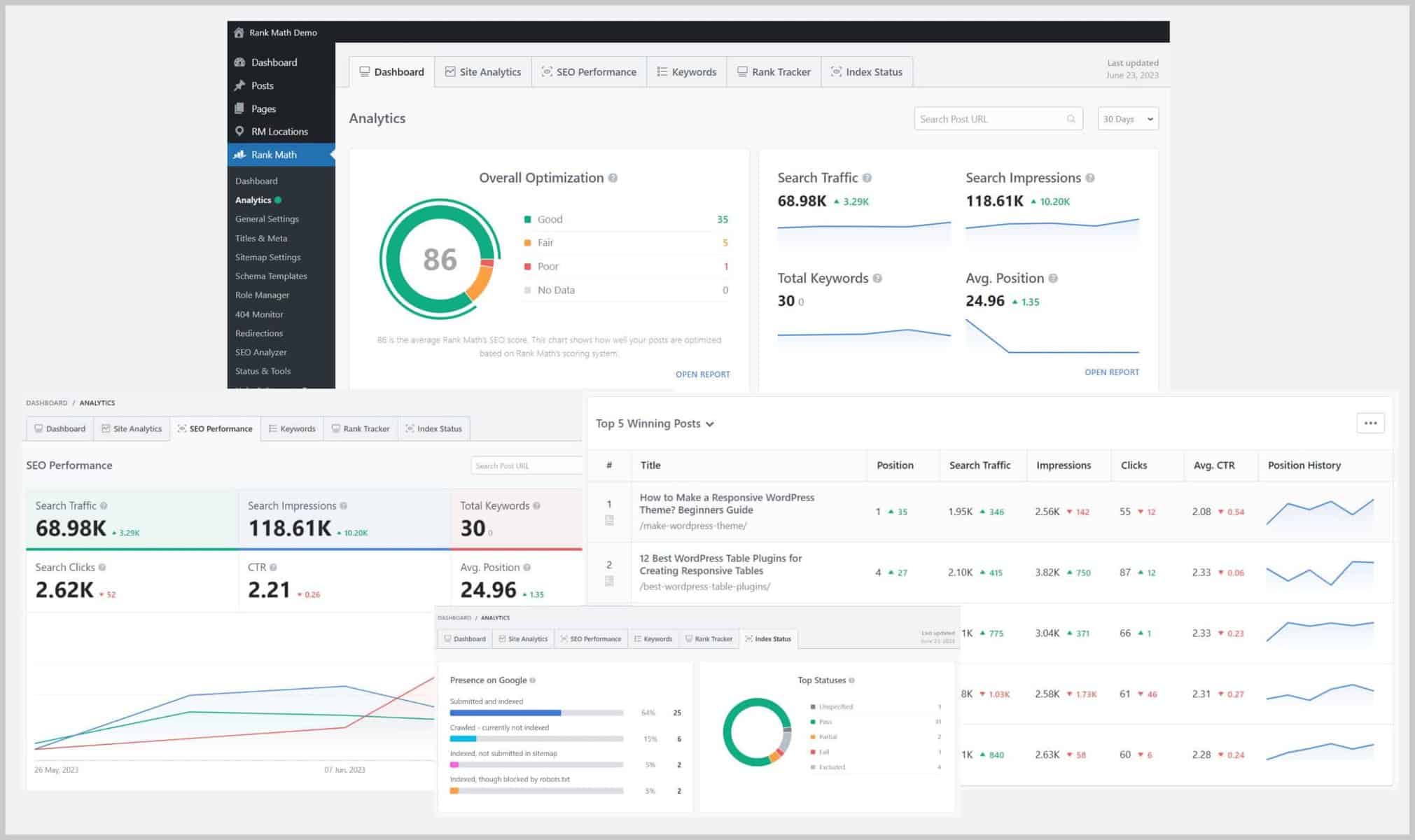Click the green Good legend swatch
The width and height of the screenshot is (1415, 840).
[527, 219]
